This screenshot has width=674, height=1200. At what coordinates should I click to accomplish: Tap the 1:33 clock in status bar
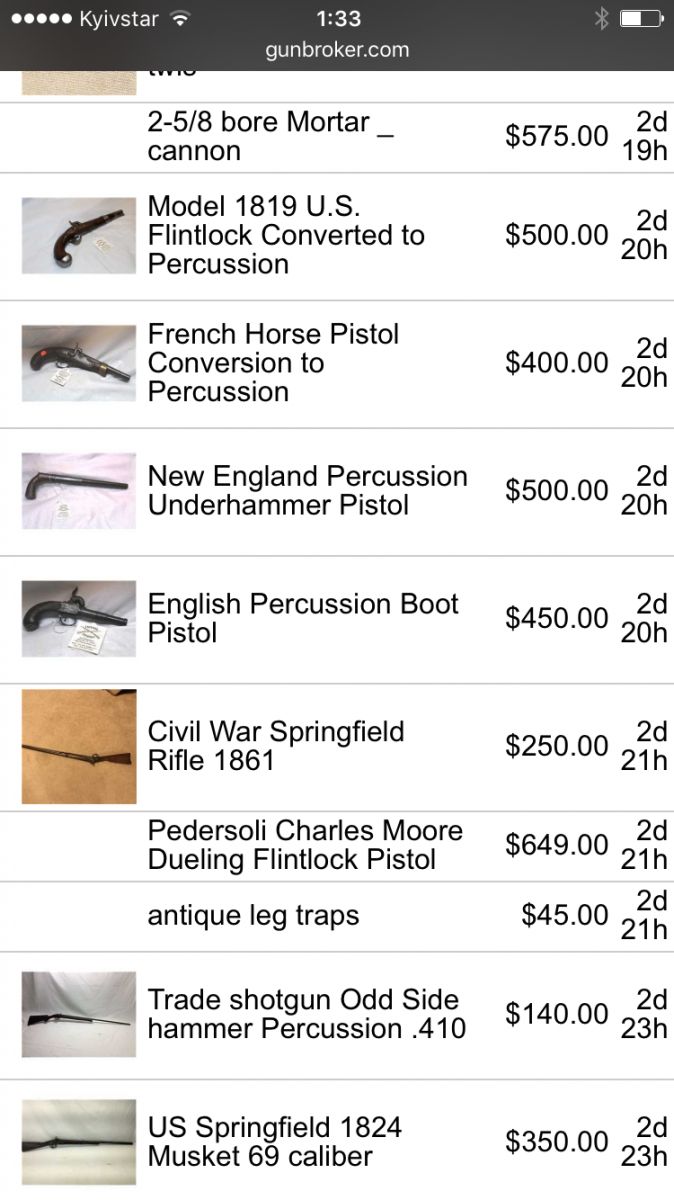pos(337,19)
